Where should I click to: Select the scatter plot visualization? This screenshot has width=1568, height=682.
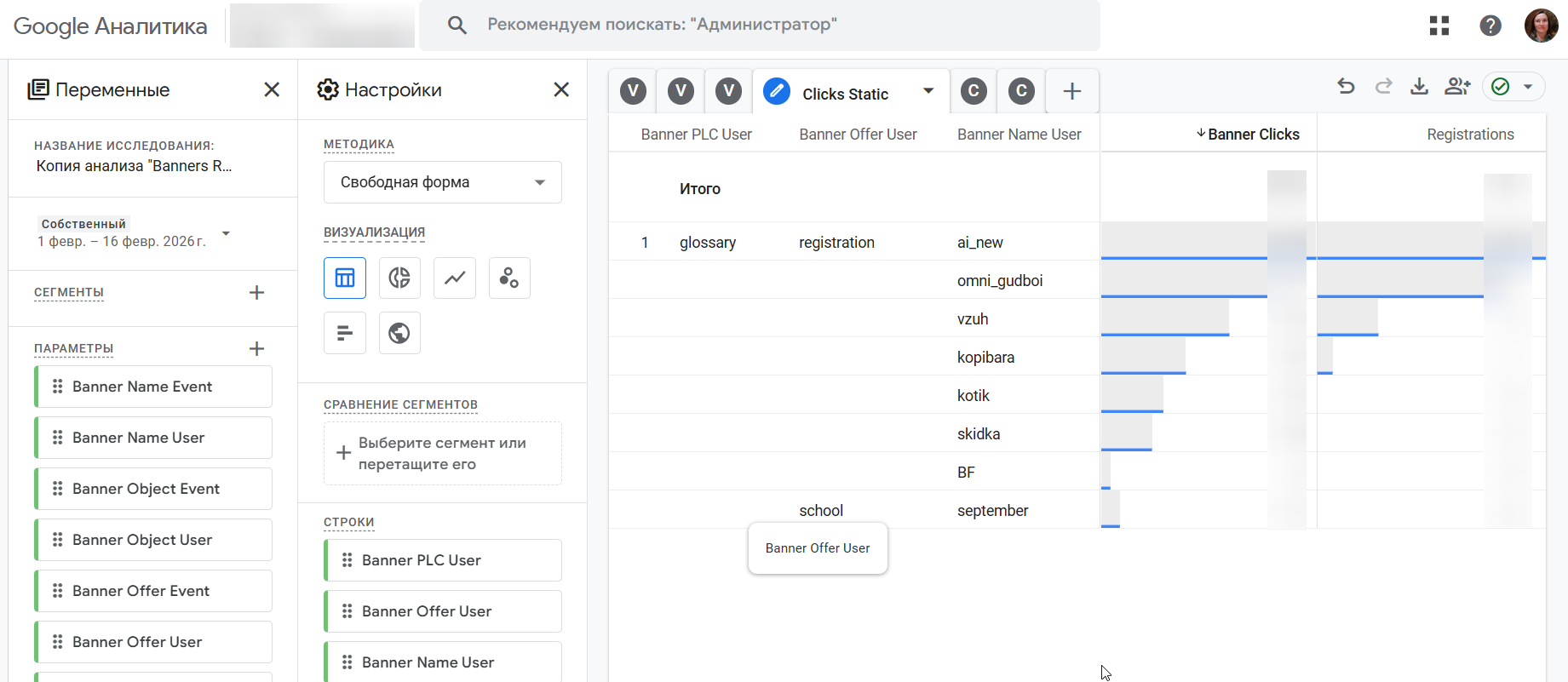(x=509, y=278)
